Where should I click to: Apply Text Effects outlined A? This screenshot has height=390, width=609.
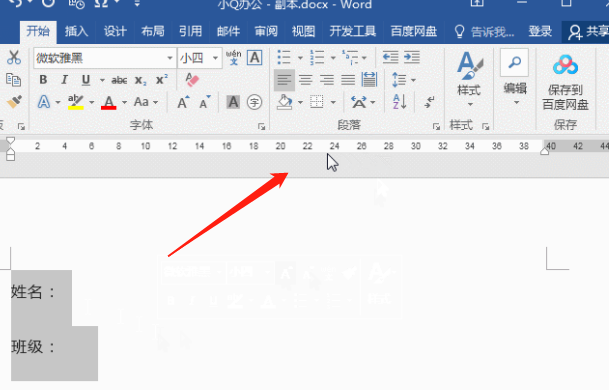tap(44, 102)
